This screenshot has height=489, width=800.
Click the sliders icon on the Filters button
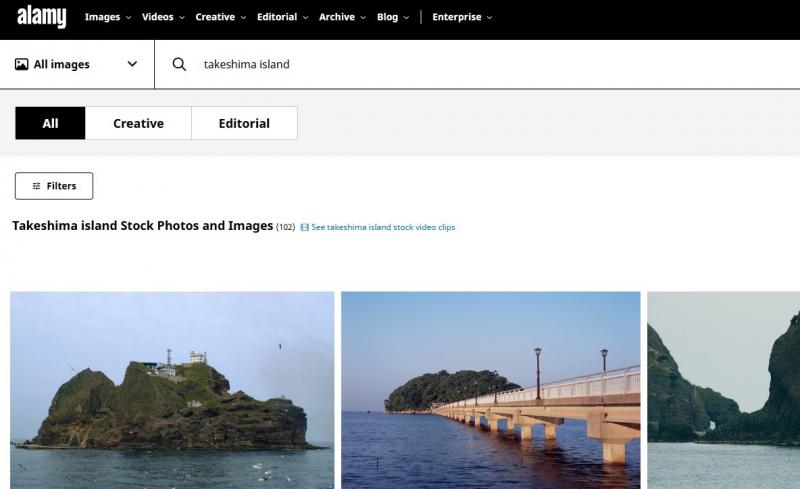point(36,186)
